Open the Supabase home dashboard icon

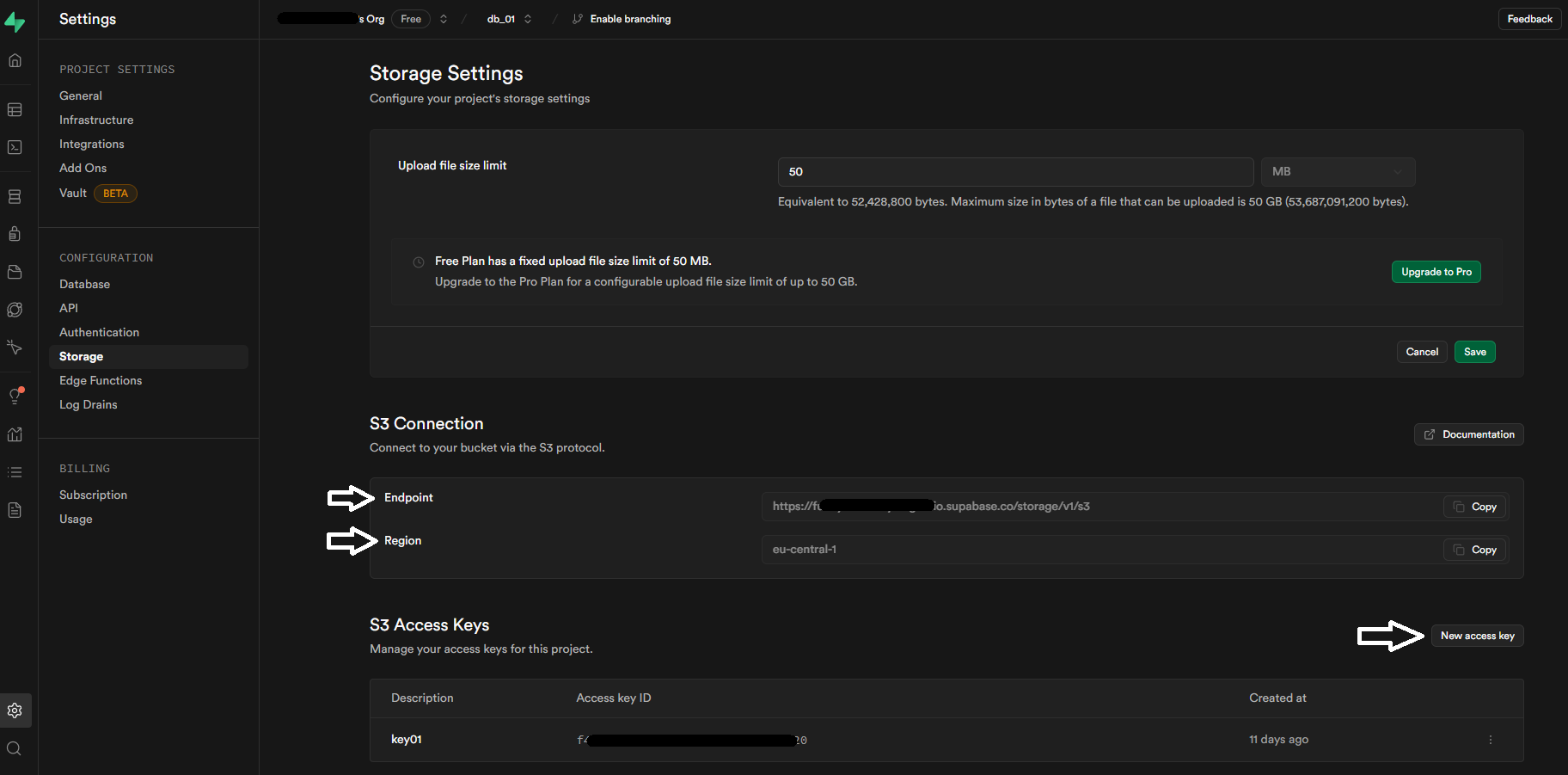coord(15,60)
